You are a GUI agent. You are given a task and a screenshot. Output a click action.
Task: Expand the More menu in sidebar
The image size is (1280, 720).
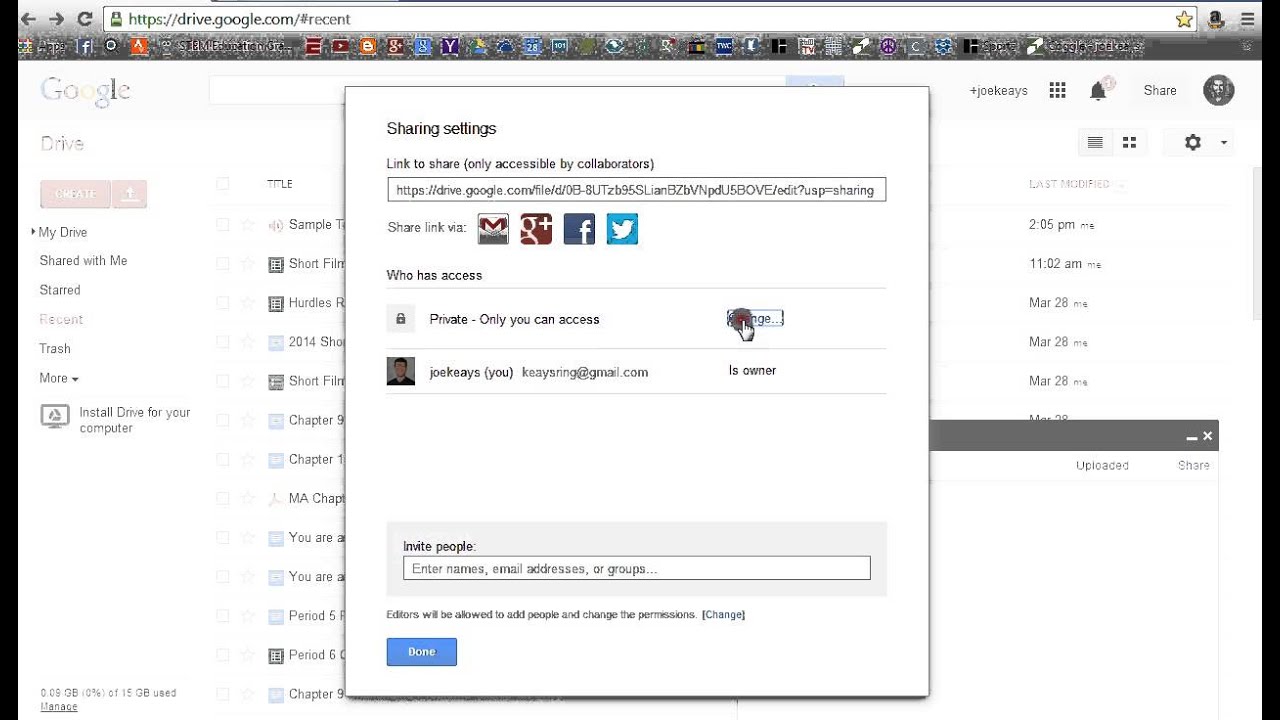pyautogui.click(x=59, y=378)
